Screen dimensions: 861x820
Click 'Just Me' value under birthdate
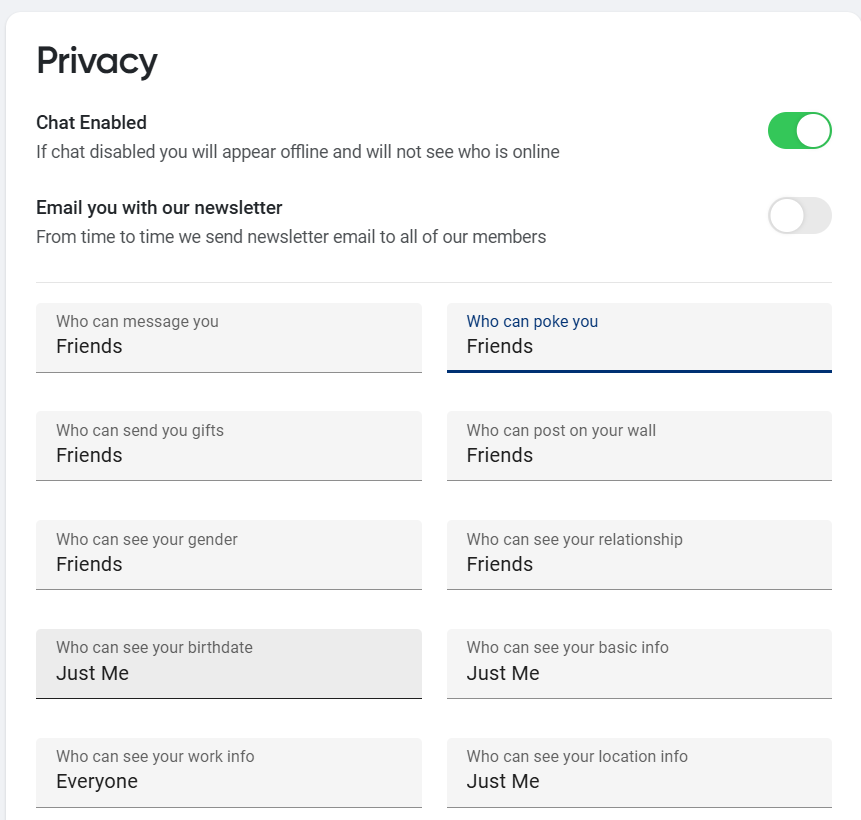coord(92,674)
